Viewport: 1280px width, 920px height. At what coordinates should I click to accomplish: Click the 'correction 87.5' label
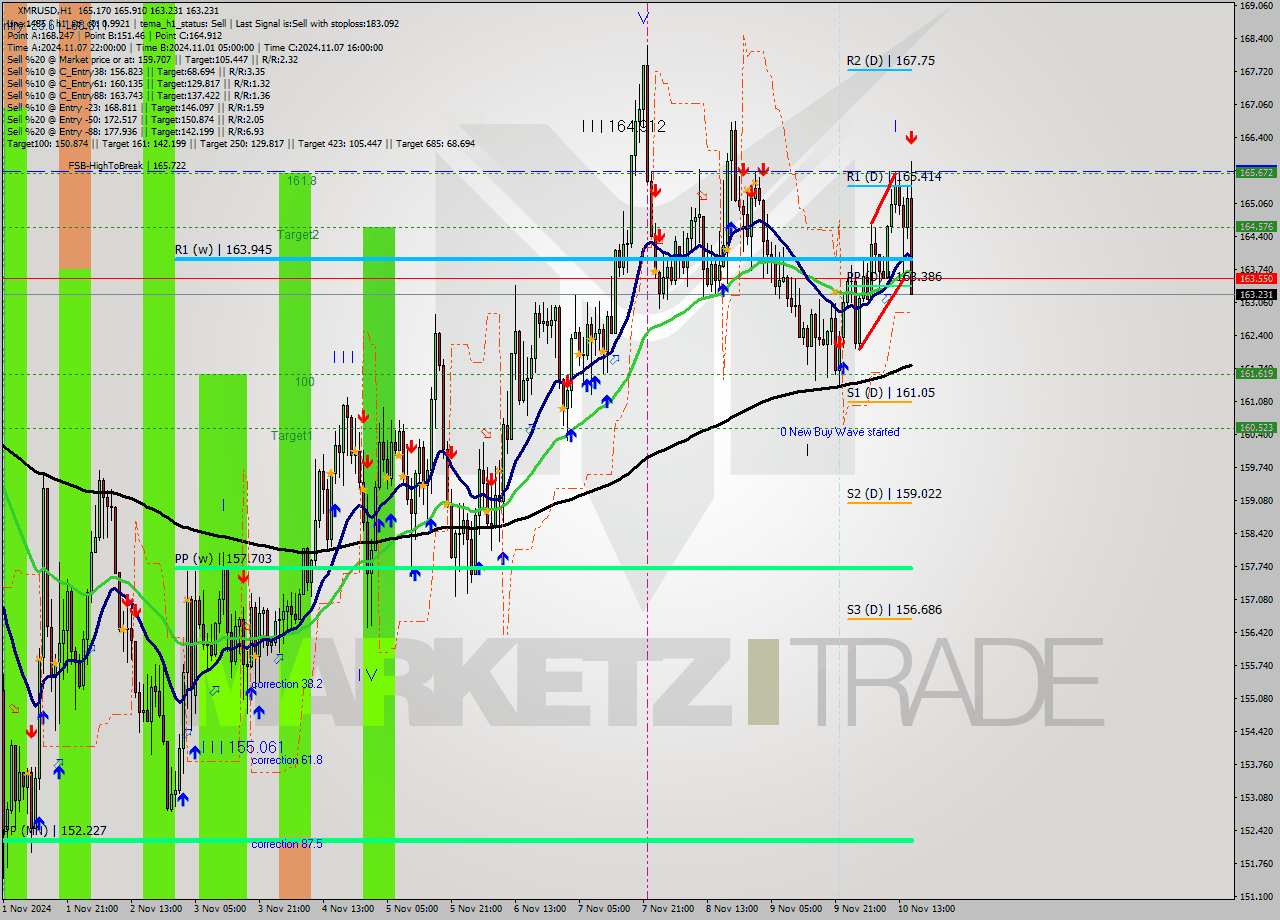point(287,844)
